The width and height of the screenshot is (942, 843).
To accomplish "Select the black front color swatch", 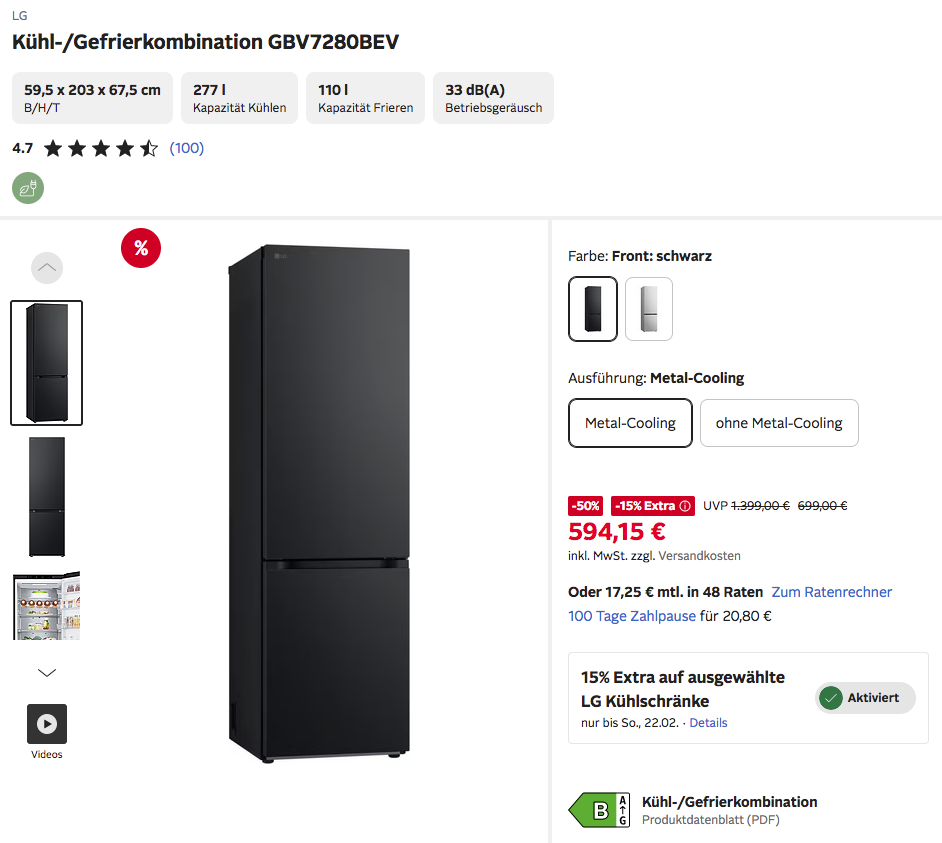I will point(593,309).
